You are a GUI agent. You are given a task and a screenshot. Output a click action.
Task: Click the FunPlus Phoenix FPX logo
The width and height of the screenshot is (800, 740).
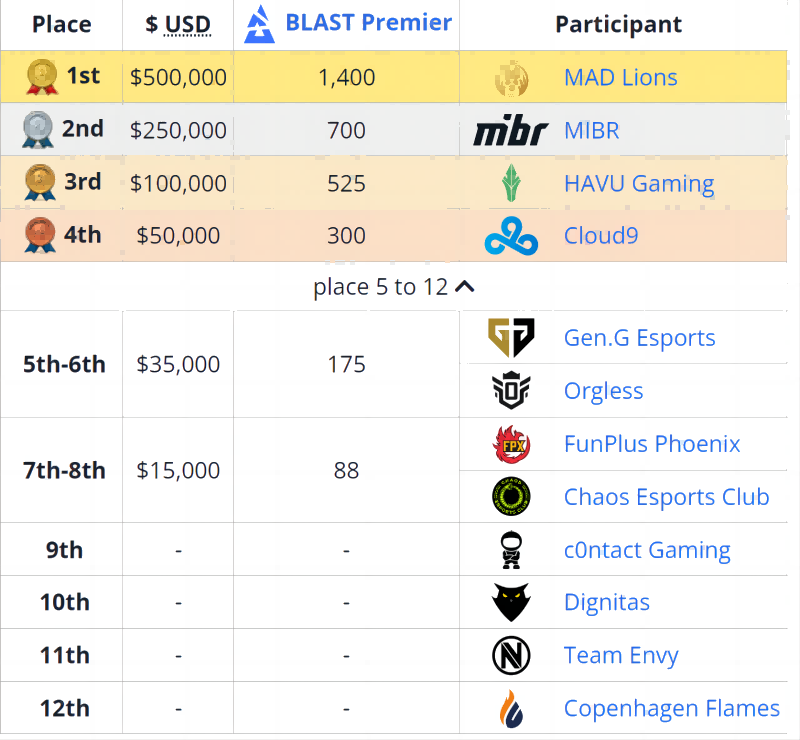pyautogui.click(x=511, y=444)
